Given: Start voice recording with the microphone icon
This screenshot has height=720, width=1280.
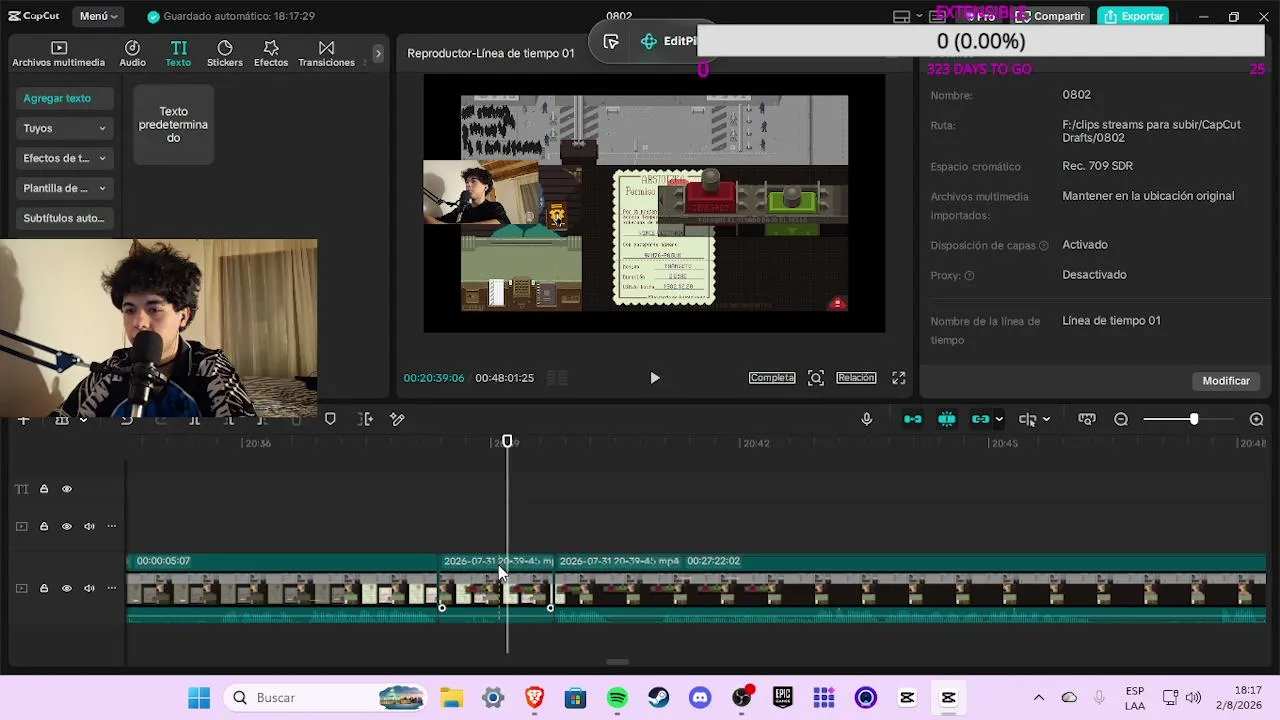Looking at the screenshot, I should (867, 419).
